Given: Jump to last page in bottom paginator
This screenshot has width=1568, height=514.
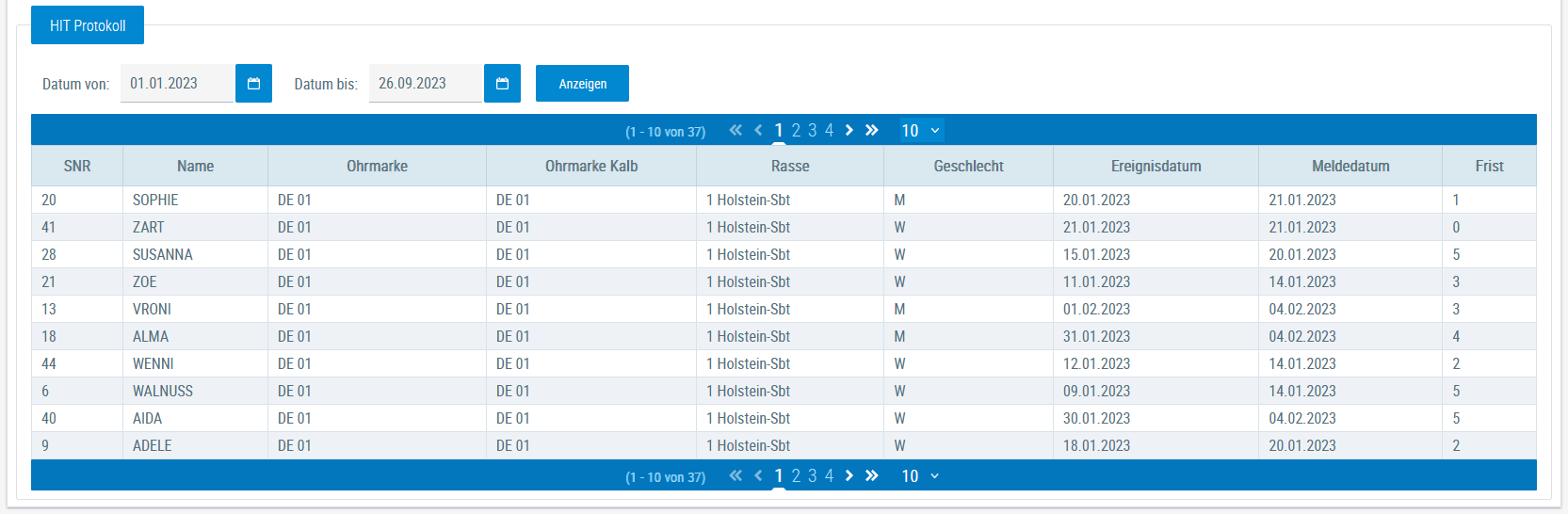Looking at the screenshot, I should 872,476.
